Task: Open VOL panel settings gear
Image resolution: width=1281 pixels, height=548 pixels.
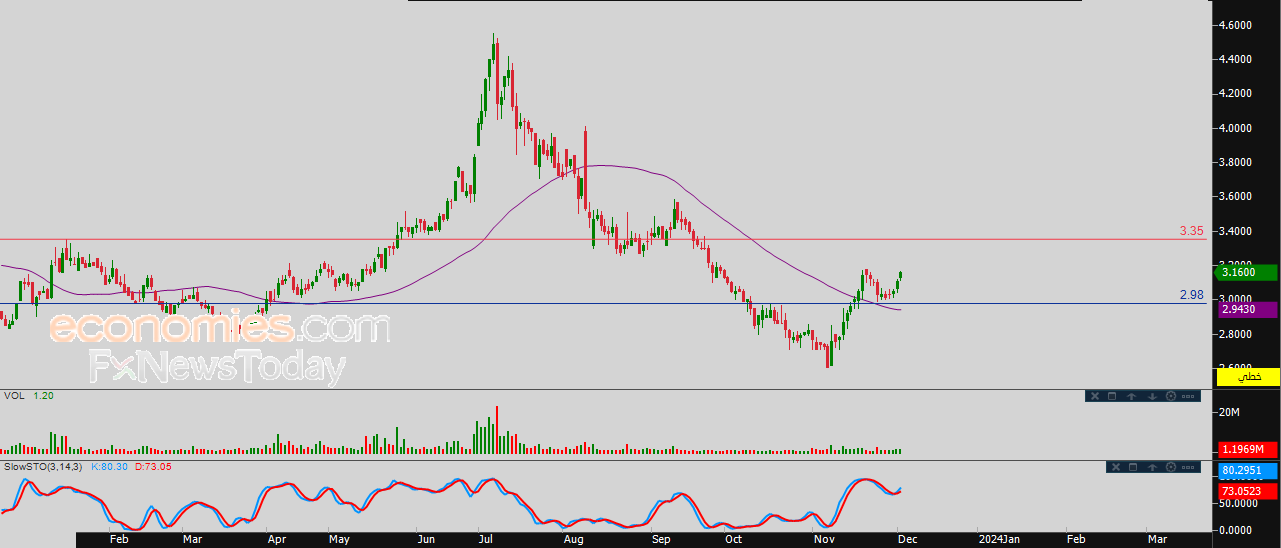Action: coord(1171,396)
